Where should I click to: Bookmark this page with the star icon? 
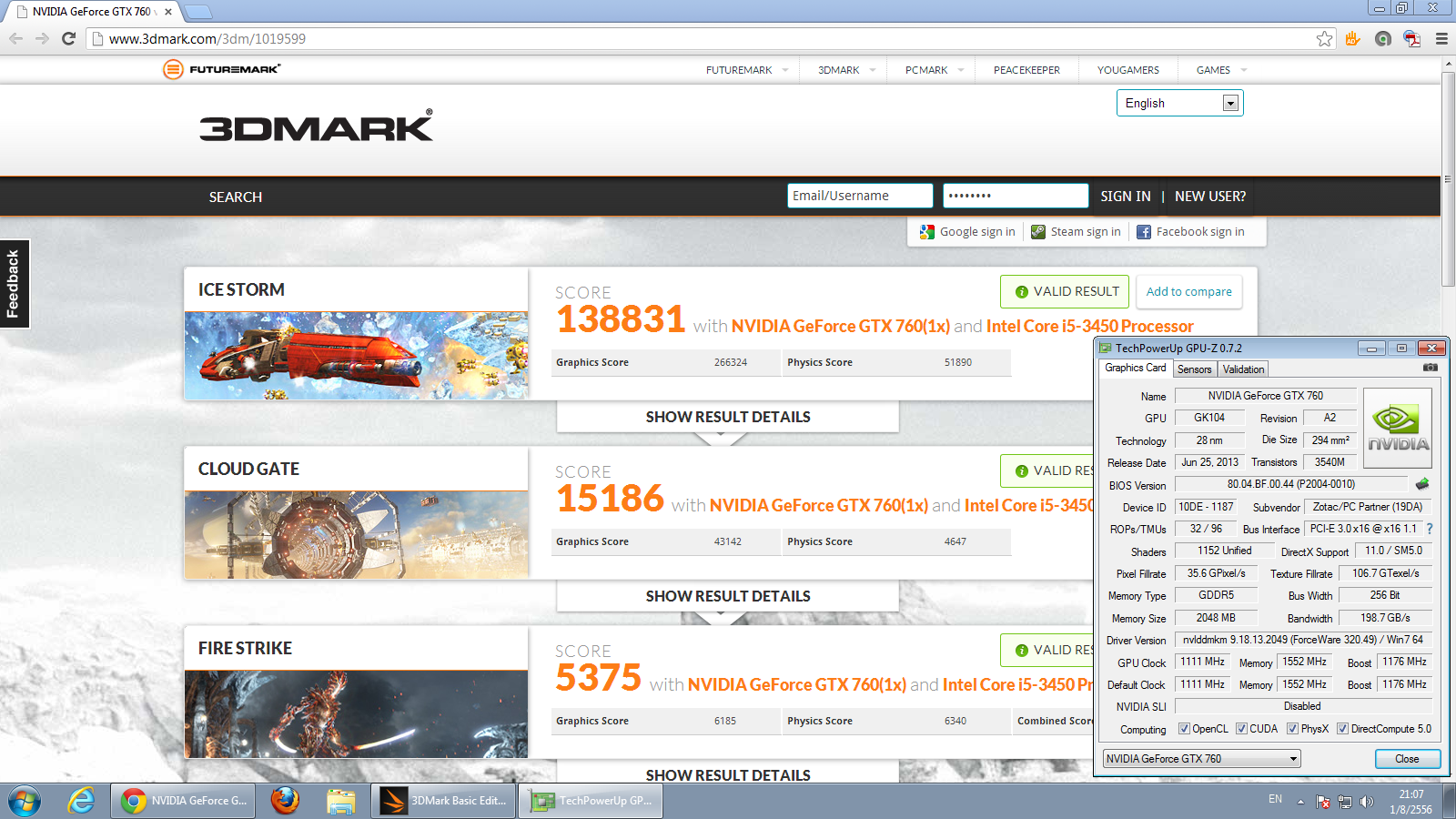click(x=1324, y=38)
